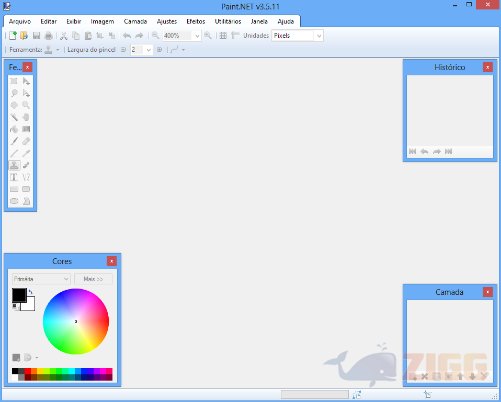Select the Gradient tool

(26, 129)
